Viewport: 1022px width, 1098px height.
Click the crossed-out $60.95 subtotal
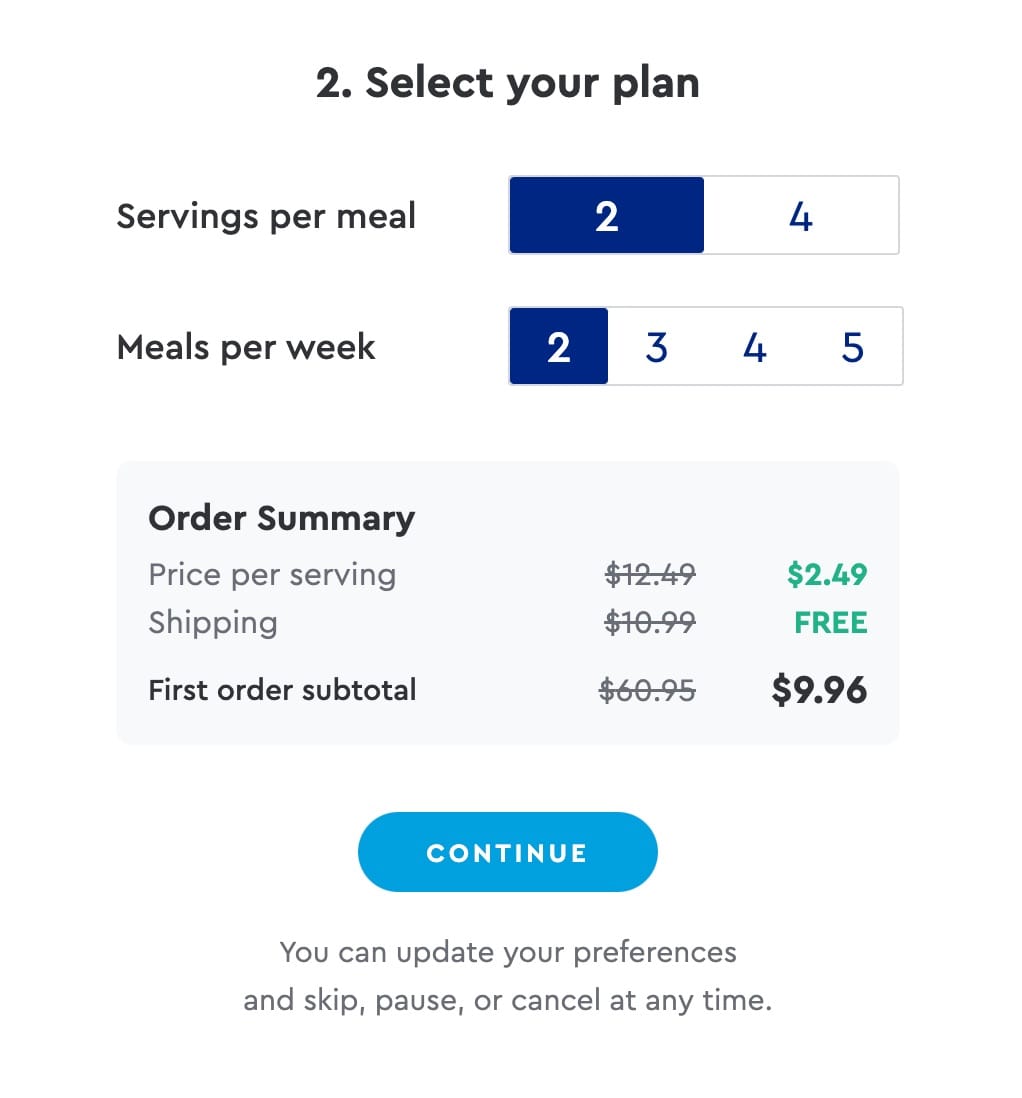coord(647,689)
